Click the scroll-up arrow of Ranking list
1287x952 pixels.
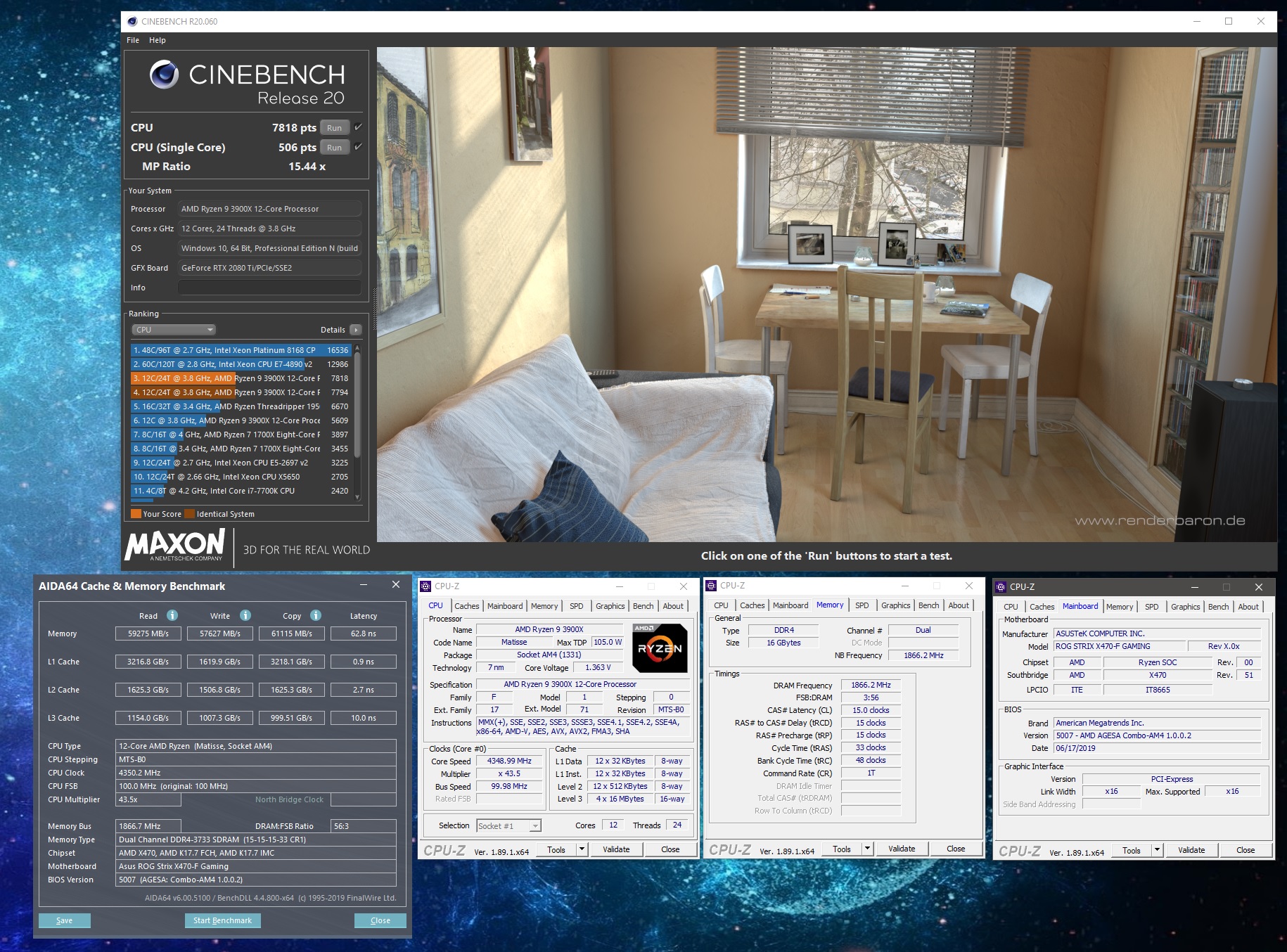[x=357, y=349]
